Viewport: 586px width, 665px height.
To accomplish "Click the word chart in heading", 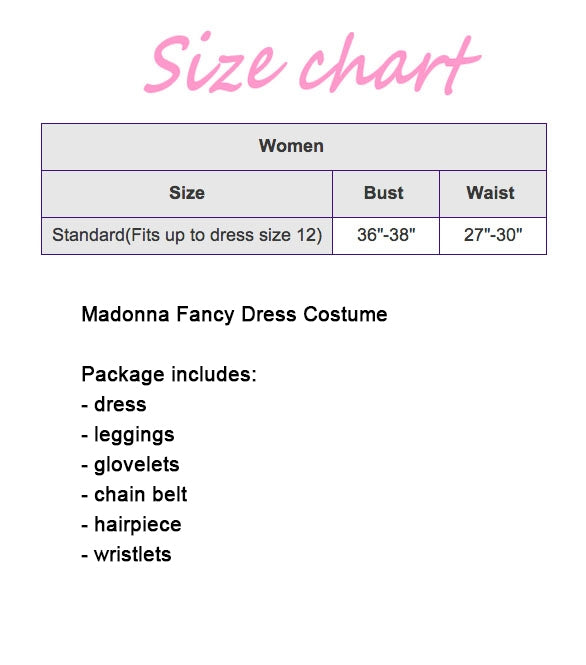I will [390, 64].
